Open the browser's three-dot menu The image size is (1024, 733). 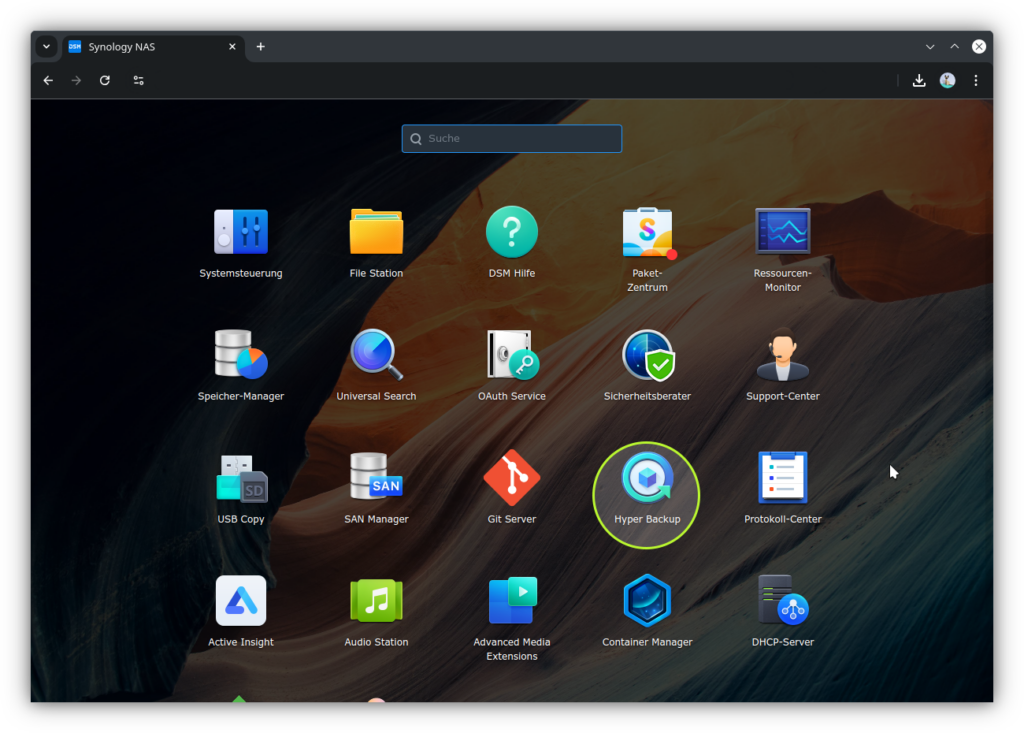pos(976,80)
